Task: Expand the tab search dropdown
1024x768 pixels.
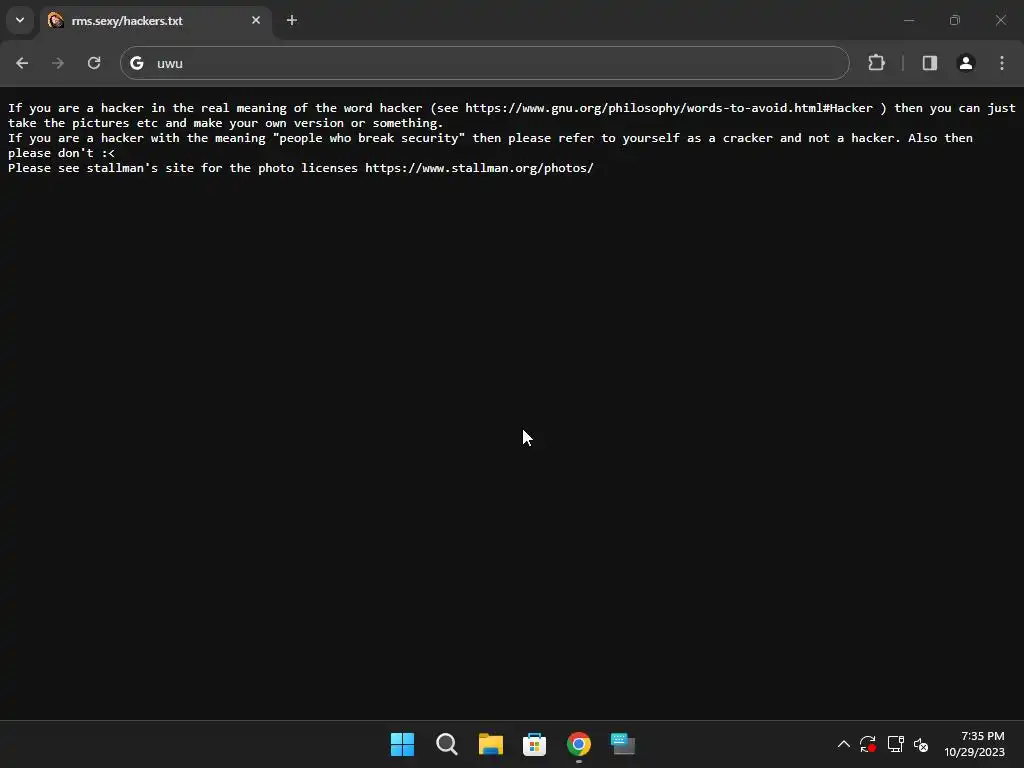Action: [20, 20]
